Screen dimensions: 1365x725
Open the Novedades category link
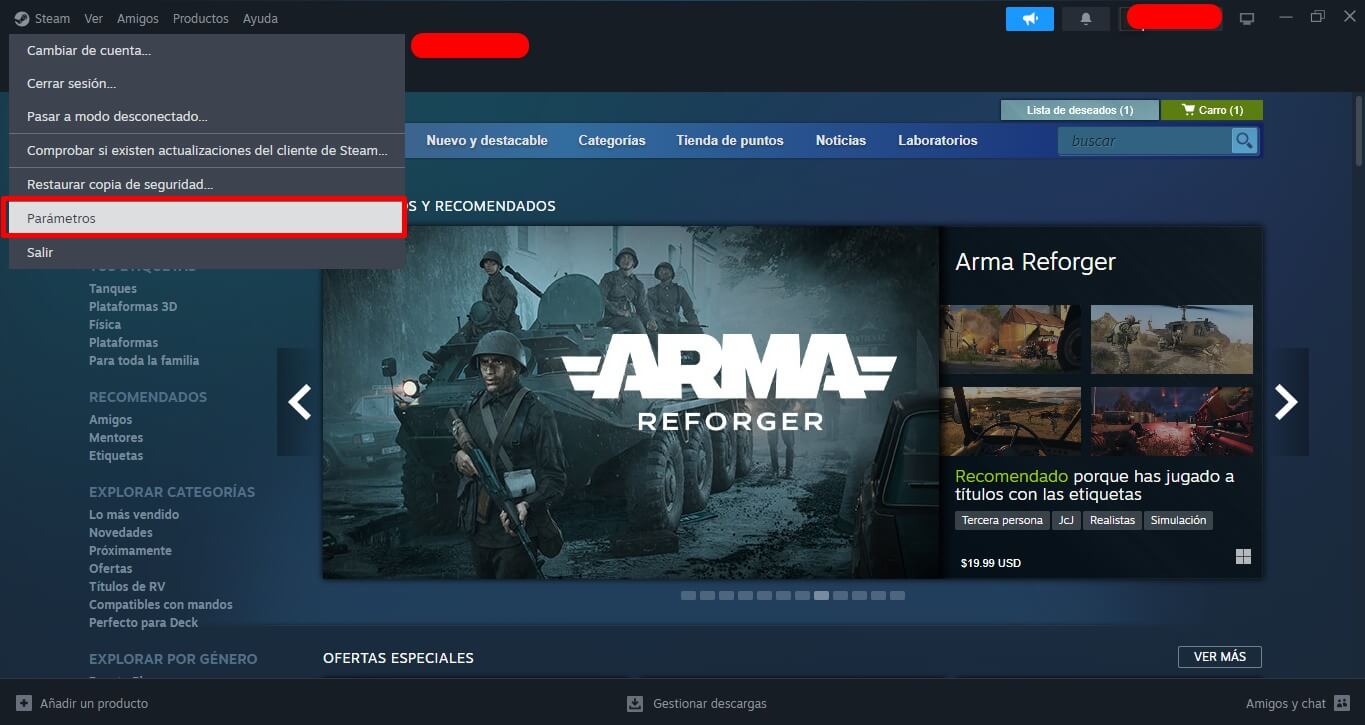(x=121, y=533)
